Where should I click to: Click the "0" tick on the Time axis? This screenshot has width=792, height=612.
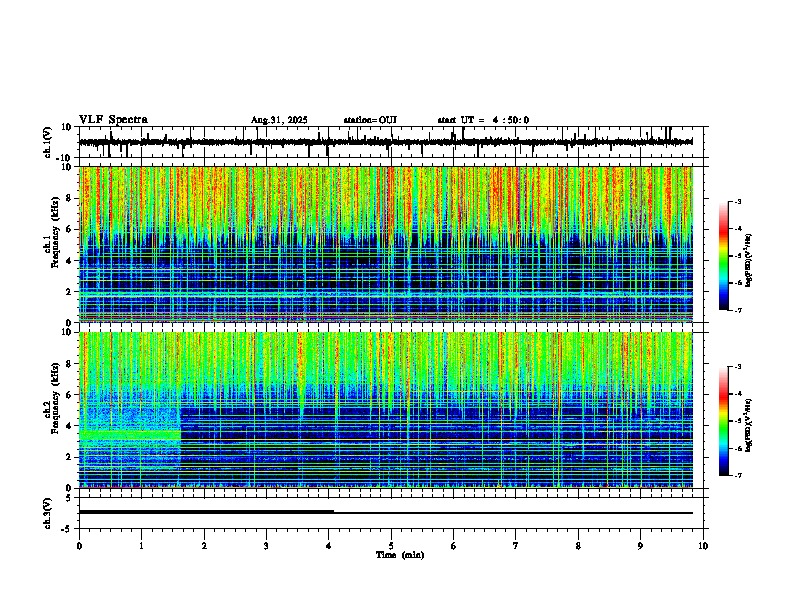point(79,546)
